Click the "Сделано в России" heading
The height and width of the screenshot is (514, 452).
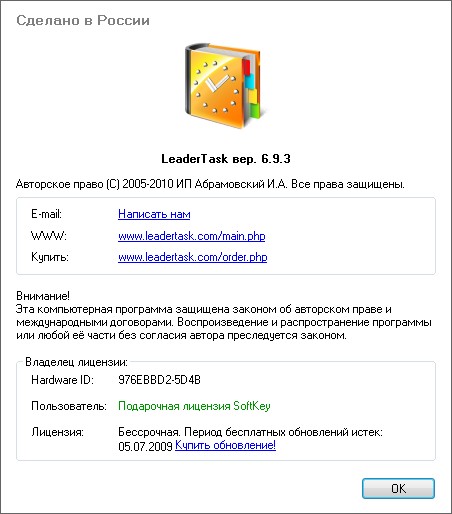click(83, 20)
